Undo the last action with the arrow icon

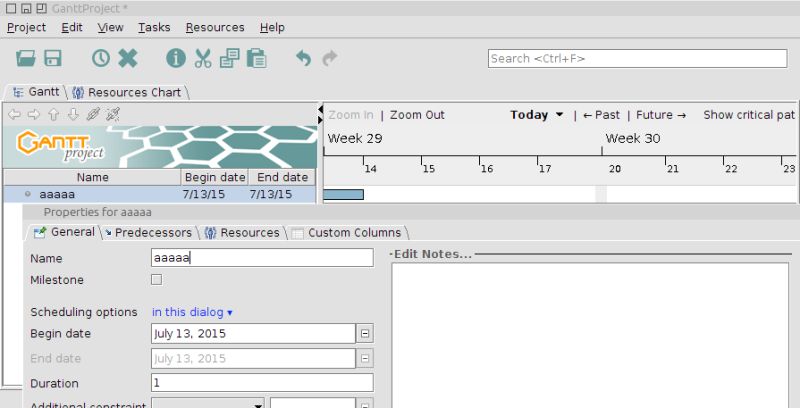[x=304, y=59]
